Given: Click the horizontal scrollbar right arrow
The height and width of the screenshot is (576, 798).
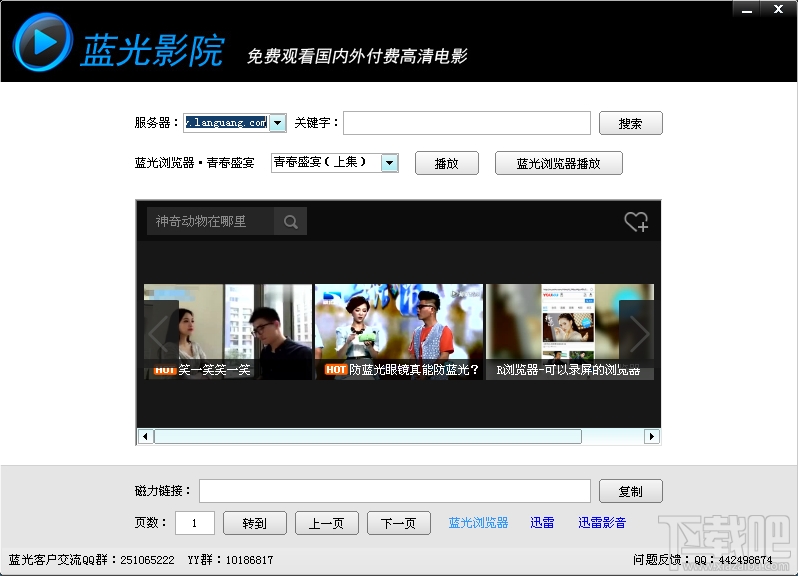Looking at the screenshot, I should pyautogui.click(x=651, y=437).
